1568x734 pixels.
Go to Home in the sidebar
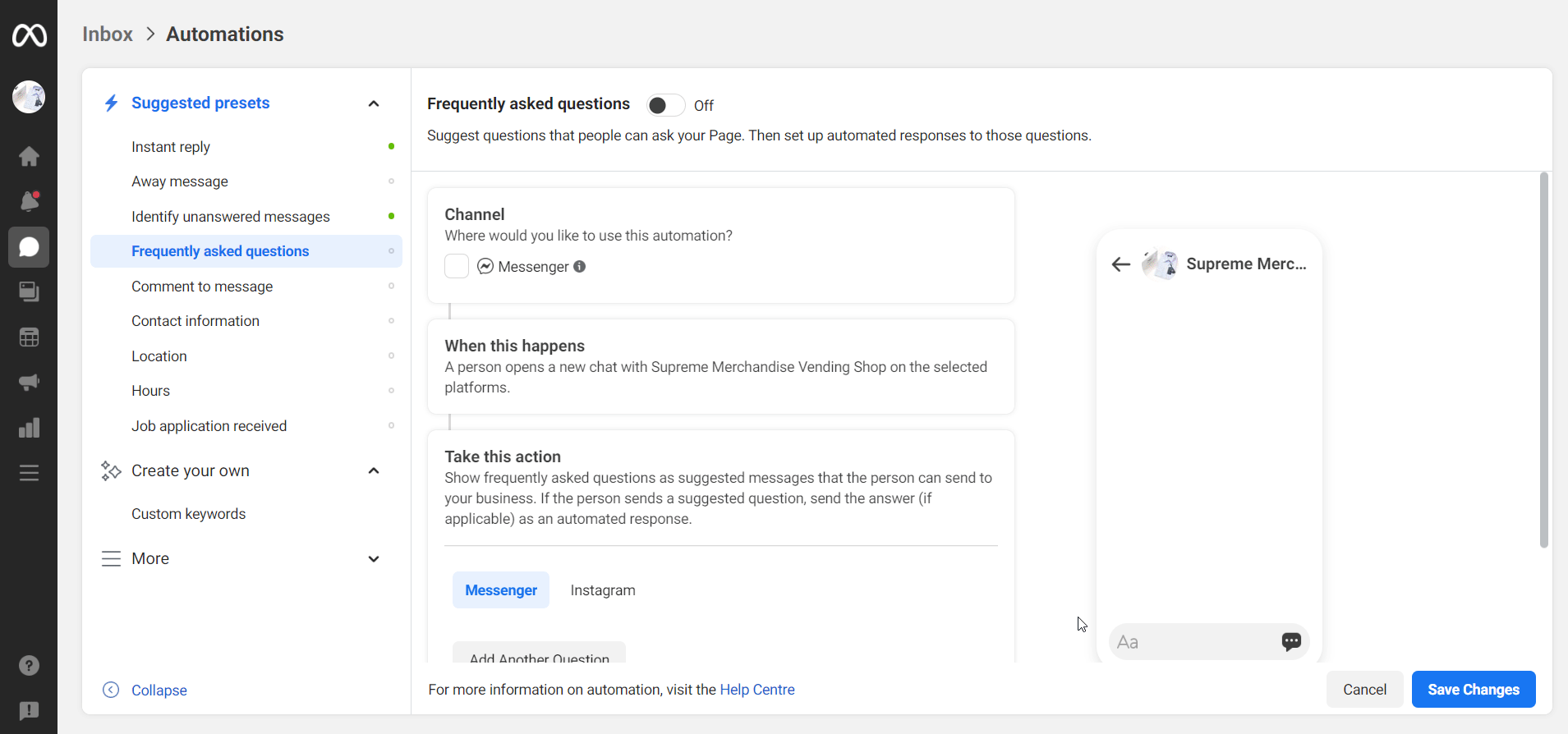(29, 156)
